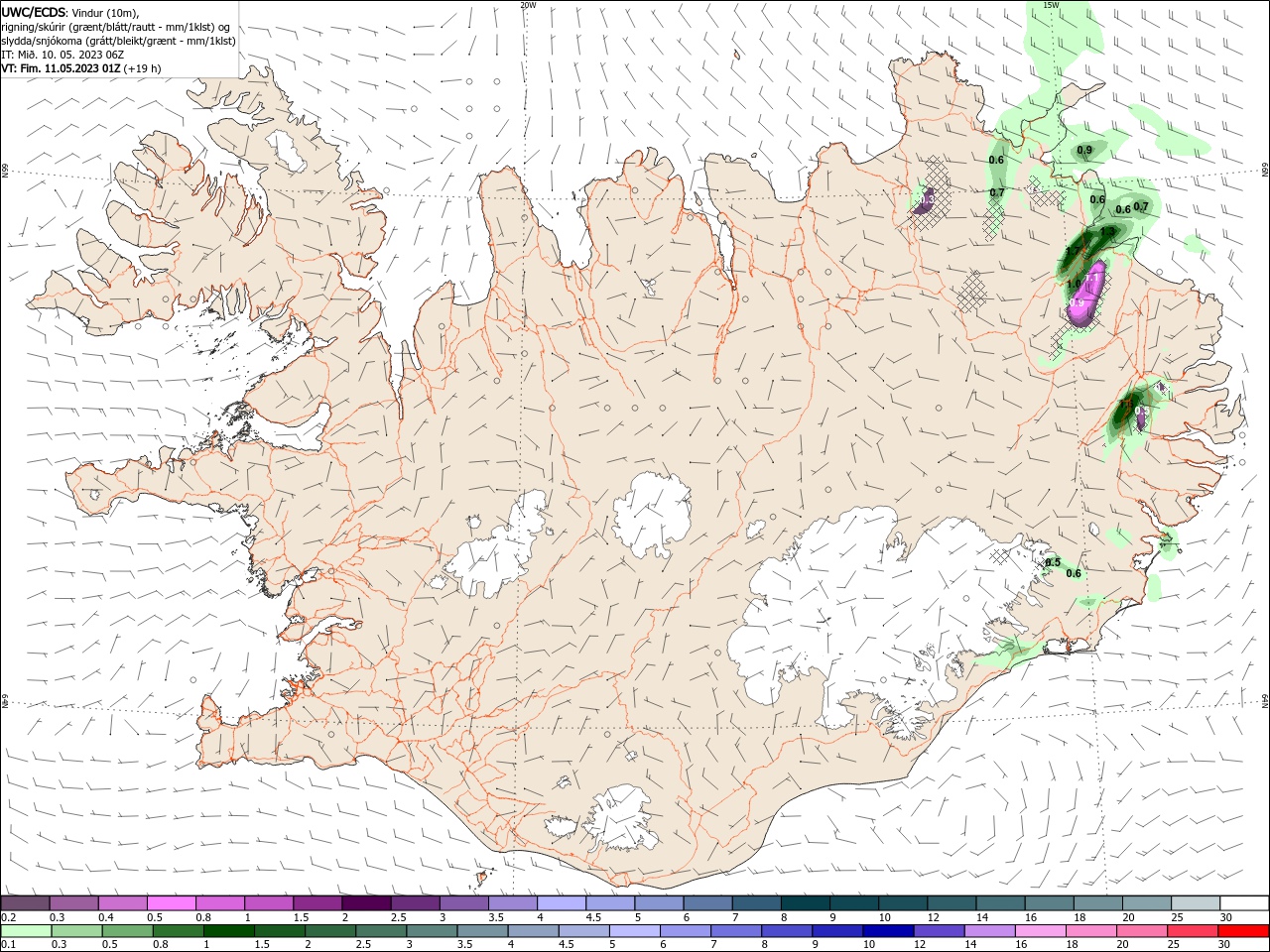
Task: Pick the 0.3 swatch on lower rain scale
Action: pyautogui.click(x=76, y=931)
